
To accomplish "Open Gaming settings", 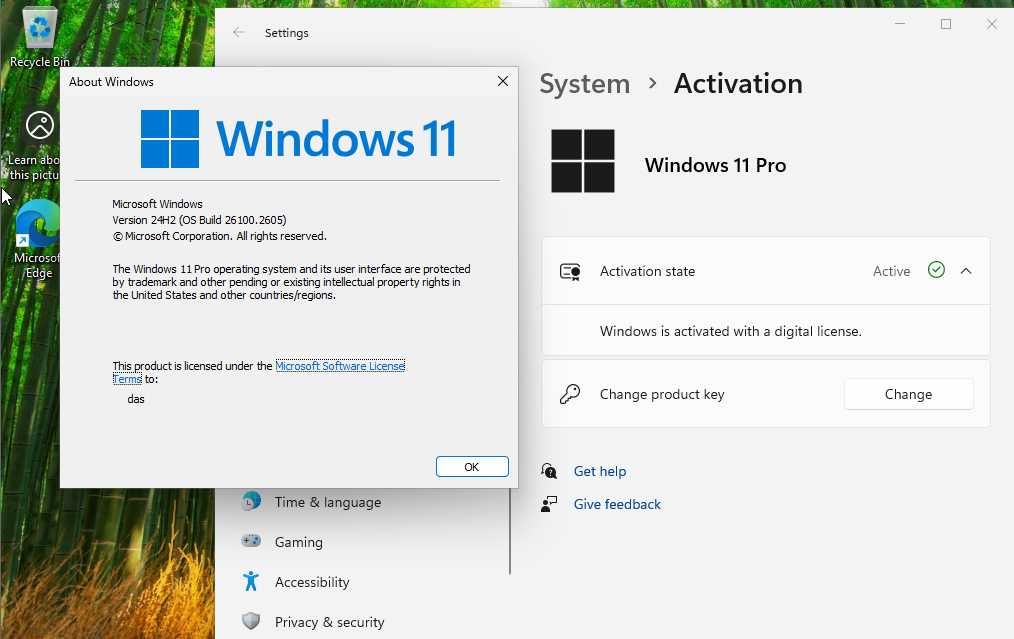I will [298, 542].
